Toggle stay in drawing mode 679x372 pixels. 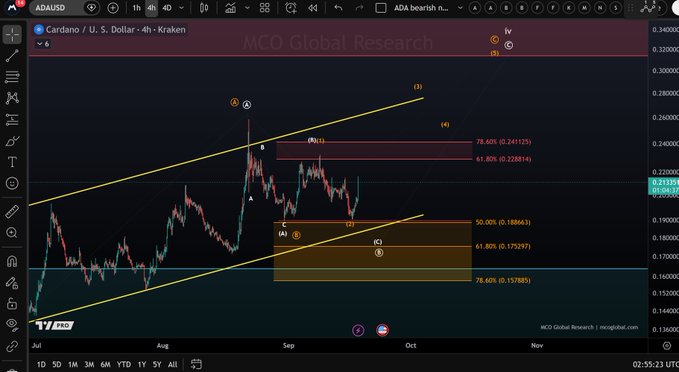click(12, 283)
